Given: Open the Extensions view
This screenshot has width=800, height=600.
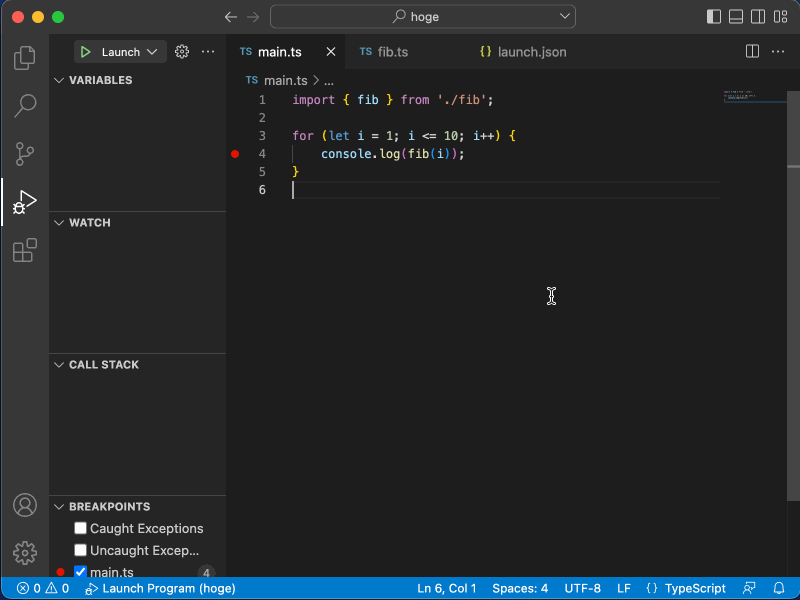Looking at the screenshot, I should tap(24, 250).
